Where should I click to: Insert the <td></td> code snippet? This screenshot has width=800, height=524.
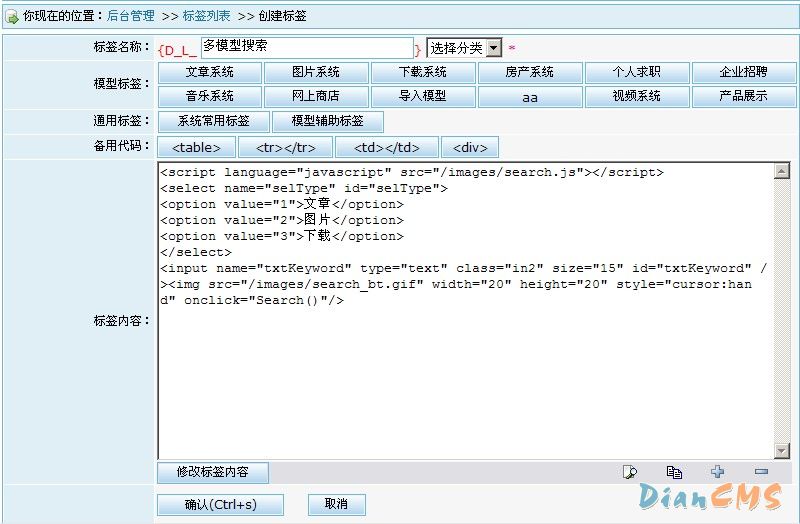(x=387, y=147)
